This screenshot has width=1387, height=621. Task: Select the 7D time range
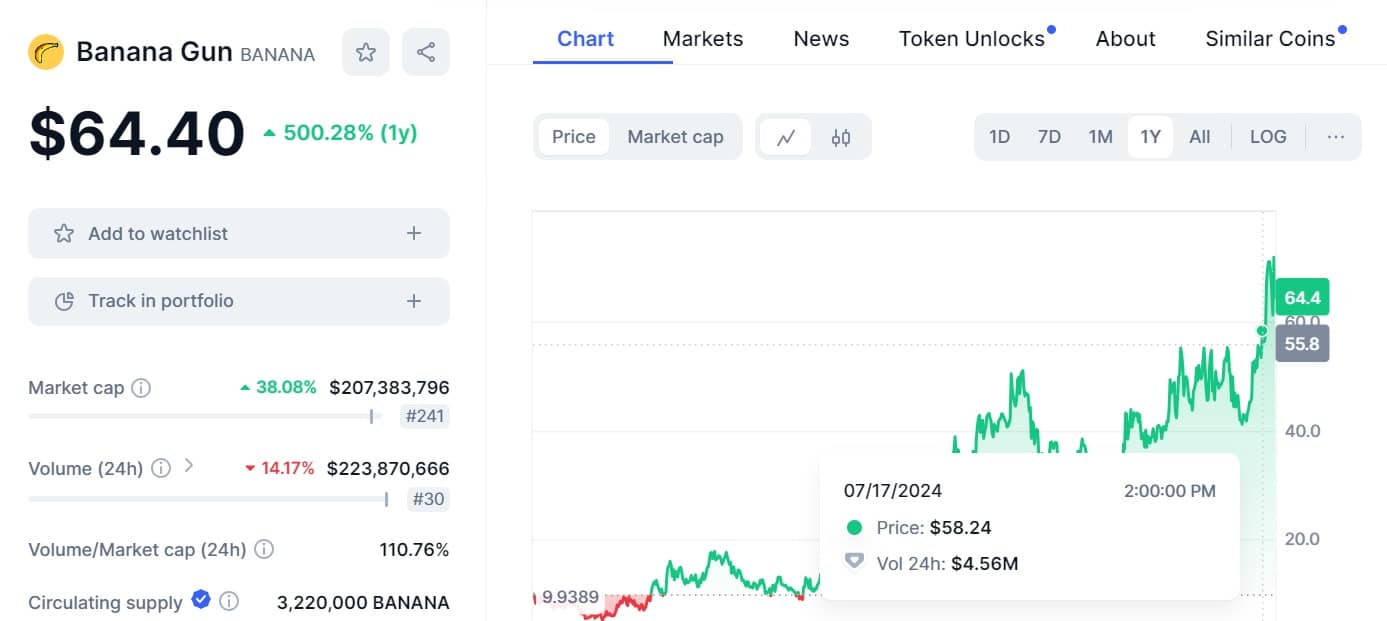1049,137
